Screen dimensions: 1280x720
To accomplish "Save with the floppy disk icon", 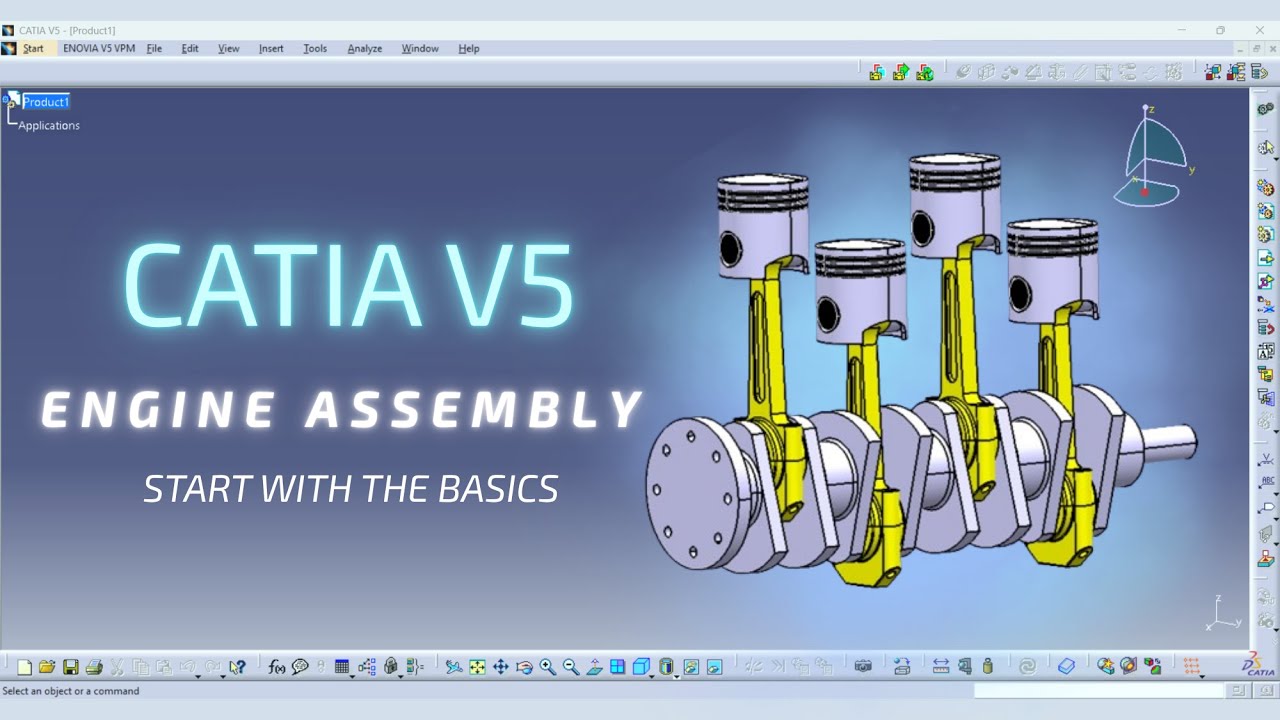I will coord(70,667).
